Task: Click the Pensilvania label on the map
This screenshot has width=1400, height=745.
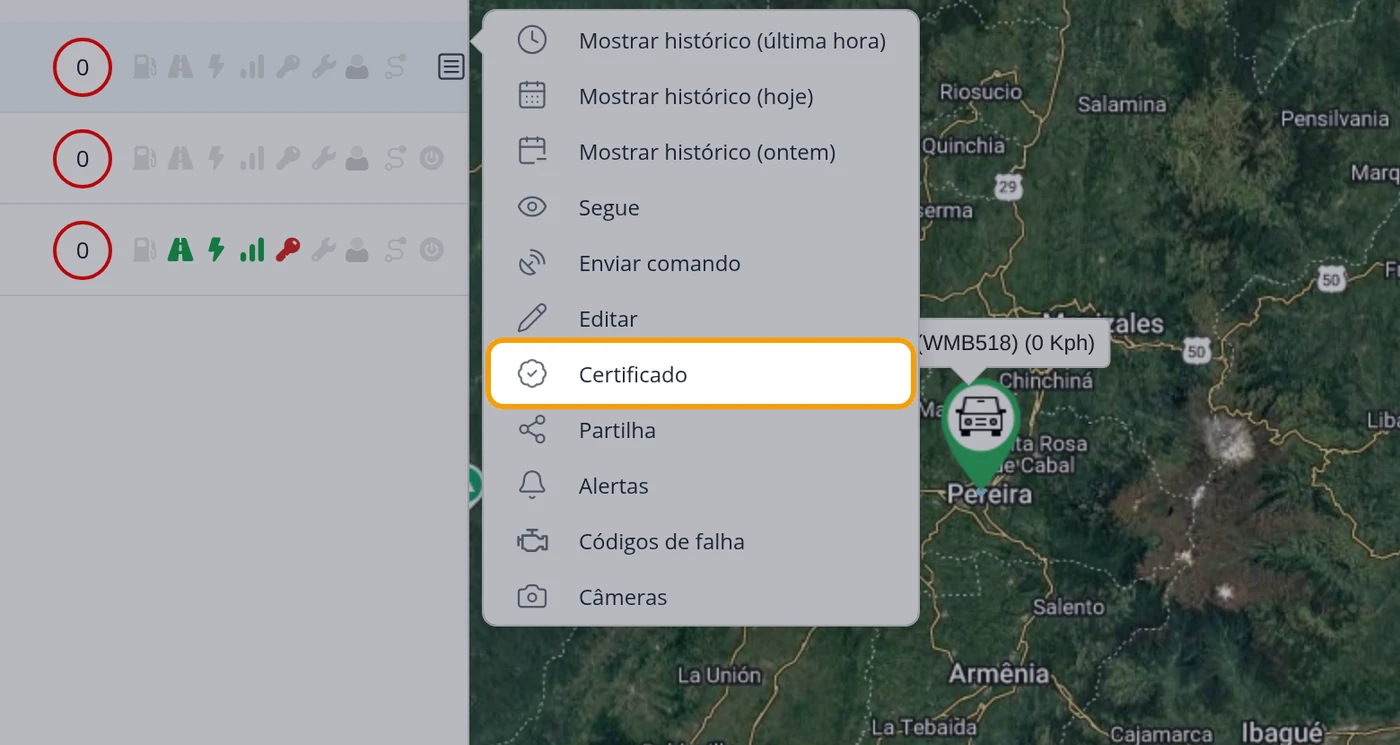Action: [x=1335, y=119]
